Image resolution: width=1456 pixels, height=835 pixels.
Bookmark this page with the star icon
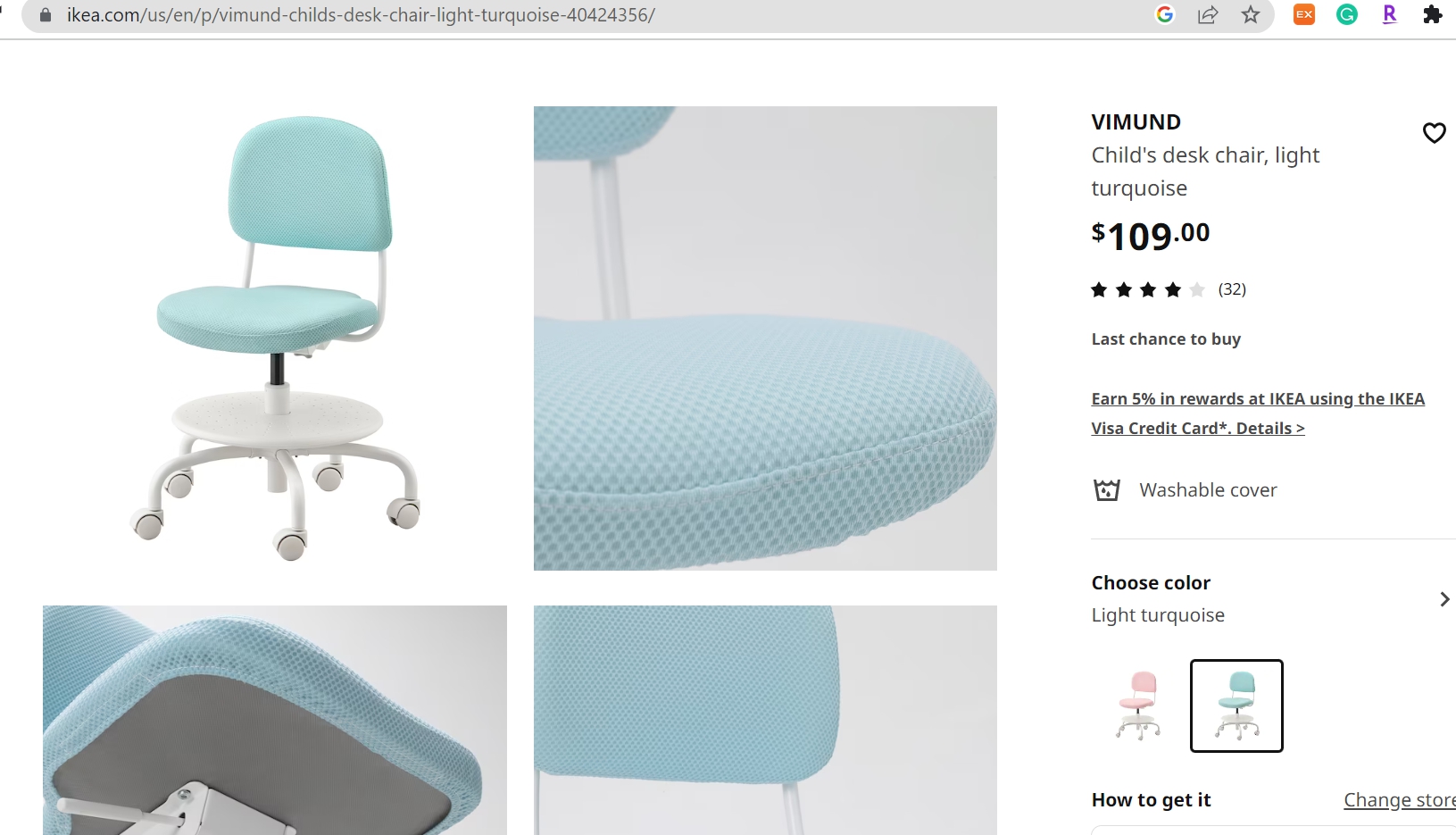click(x=1251, y=14)
